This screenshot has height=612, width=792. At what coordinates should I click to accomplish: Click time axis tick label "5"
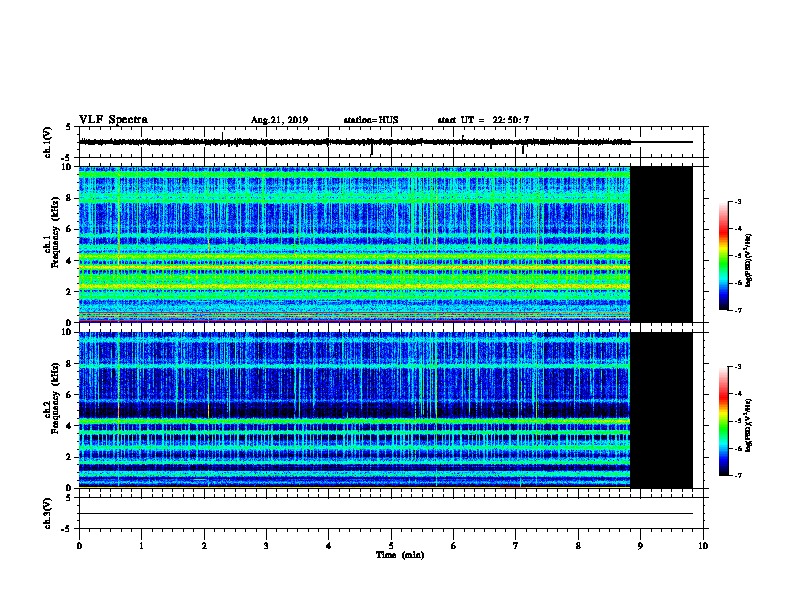(391, 546)
